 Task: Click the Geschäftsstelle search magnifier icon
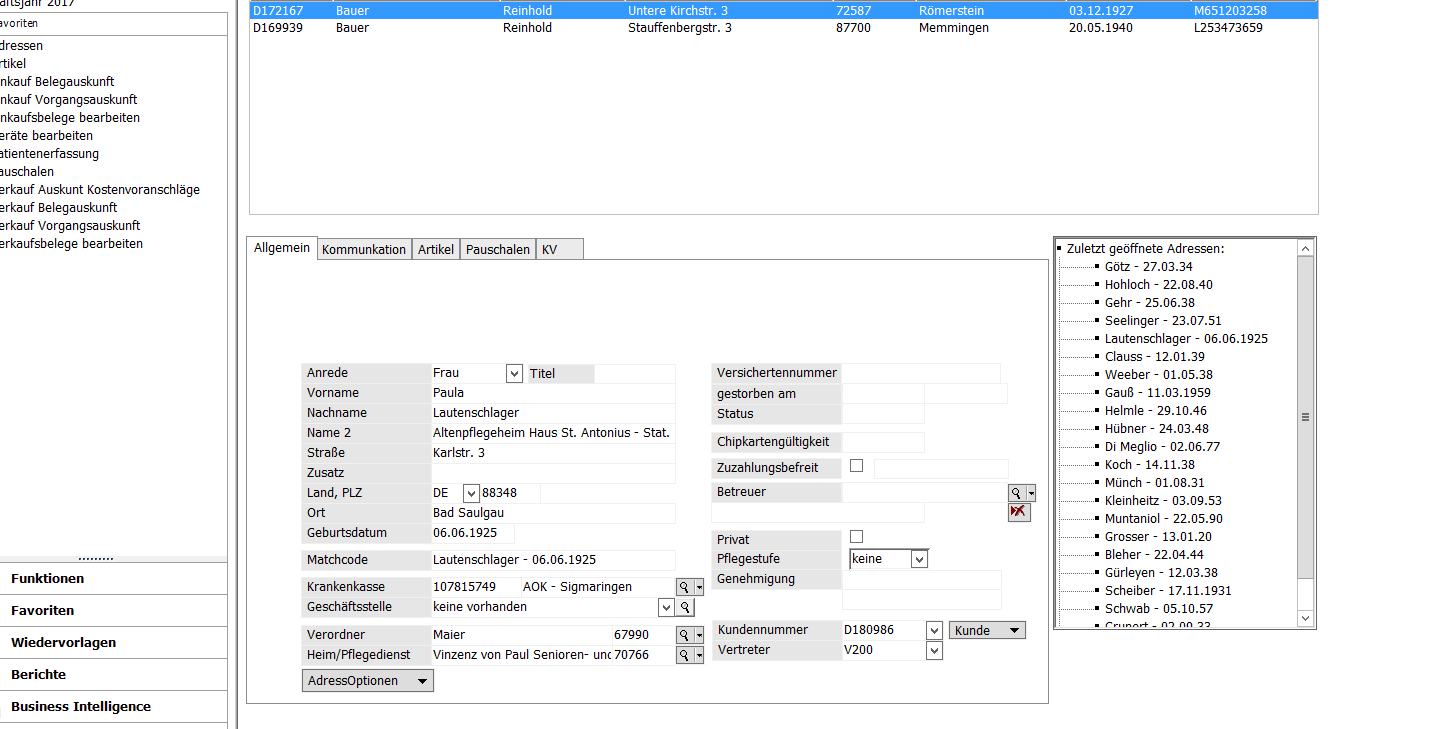point(686,607)
